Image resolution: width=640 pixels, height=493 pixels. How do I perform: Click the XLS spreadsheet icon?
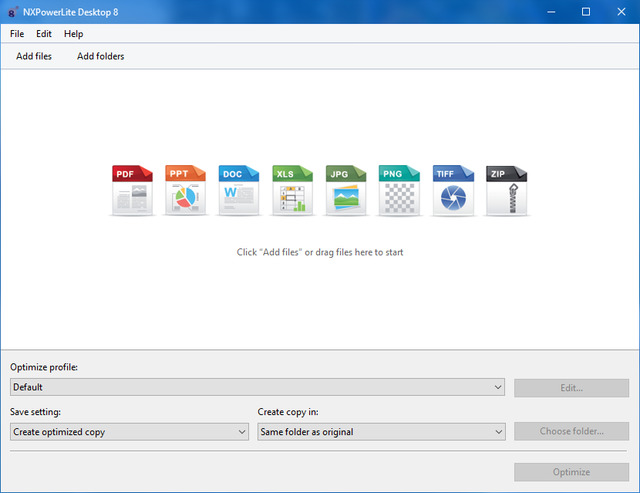click(292, 191)
